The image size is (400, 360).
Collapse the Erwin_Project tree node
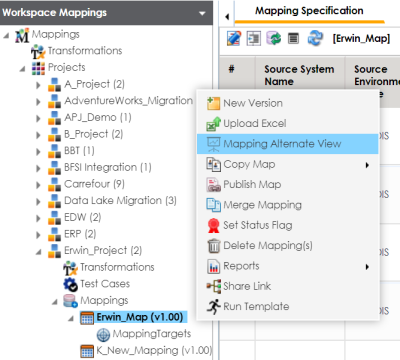(x=39, y=252)
